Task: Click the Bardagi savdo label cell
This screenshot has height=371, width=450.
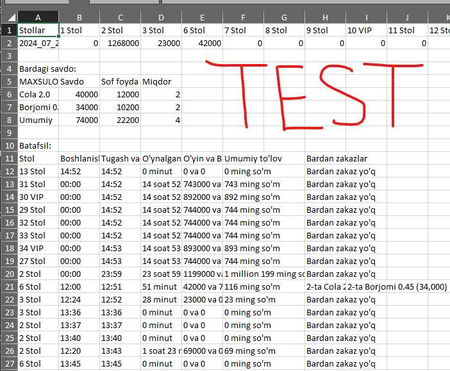Action: [x=38, y=69]
